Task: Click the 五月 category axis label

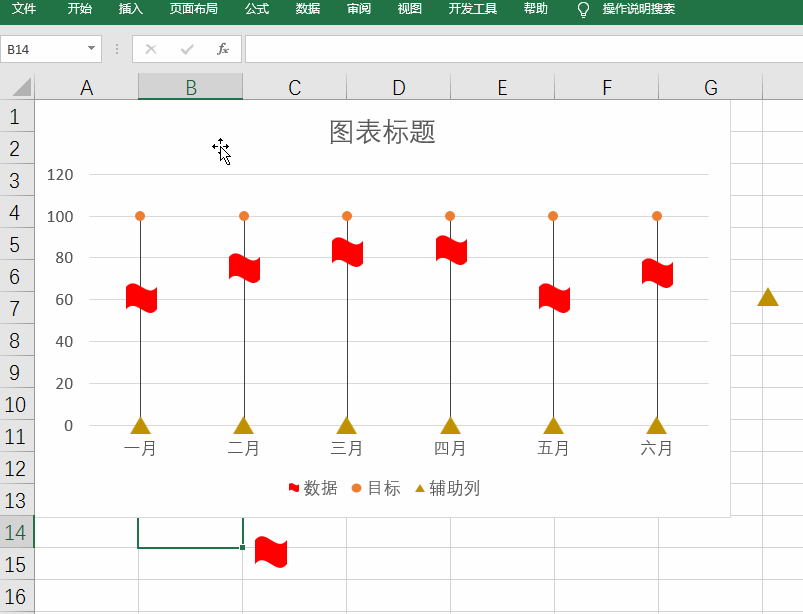Action: [x=553, y=448]
